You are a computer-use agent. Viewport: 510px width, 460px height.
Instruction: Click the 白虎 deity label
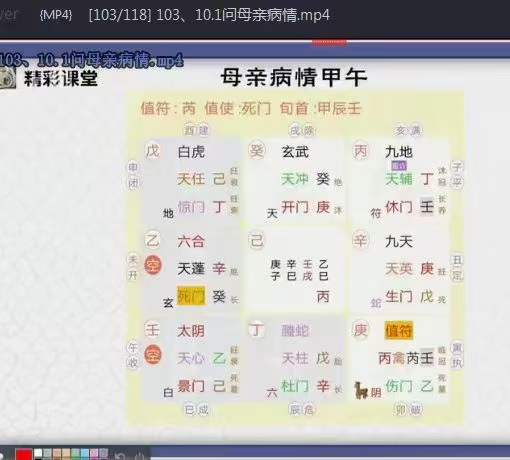tap(191, 152)
